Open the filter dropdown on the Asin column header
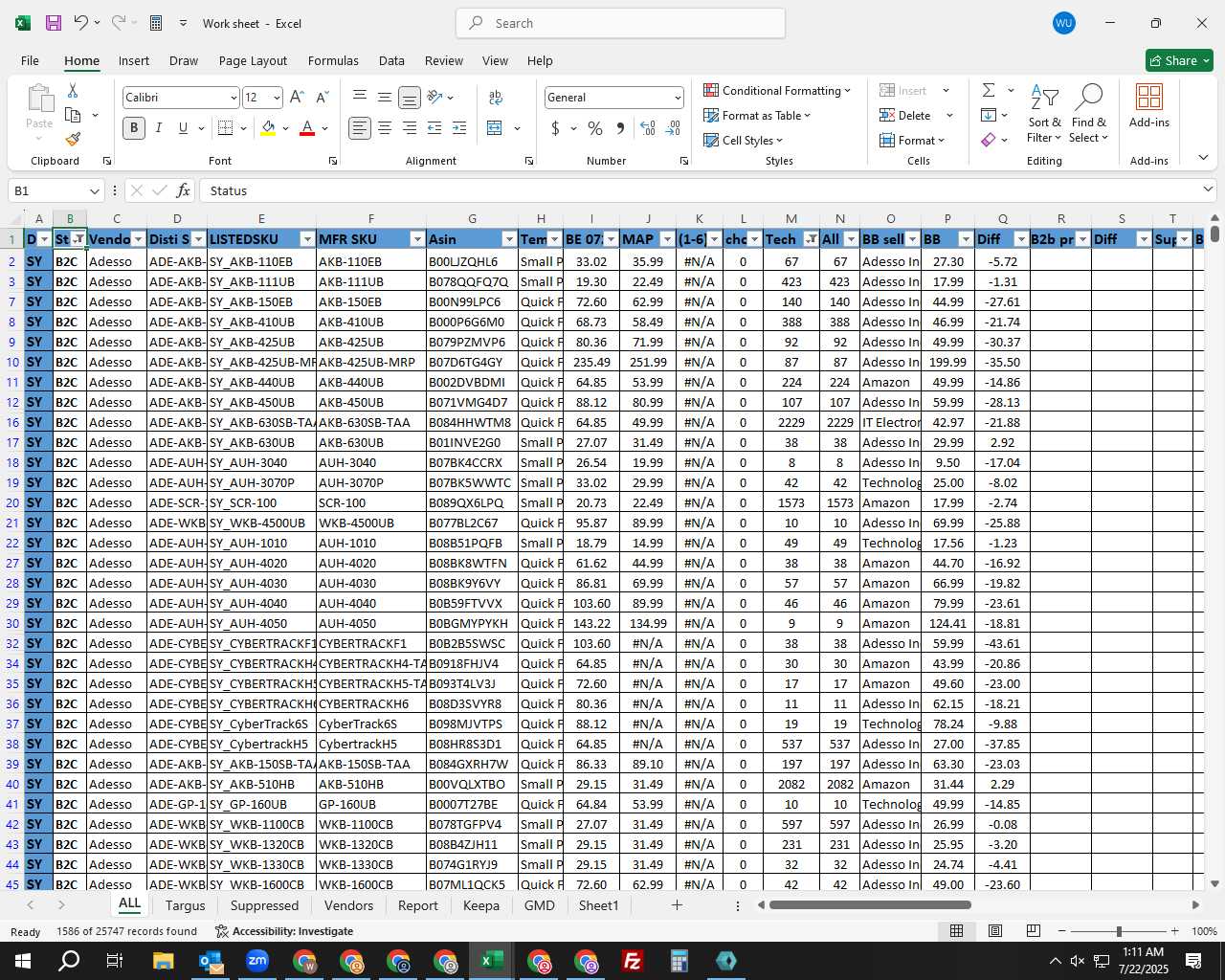 click(x=509, y=239)
